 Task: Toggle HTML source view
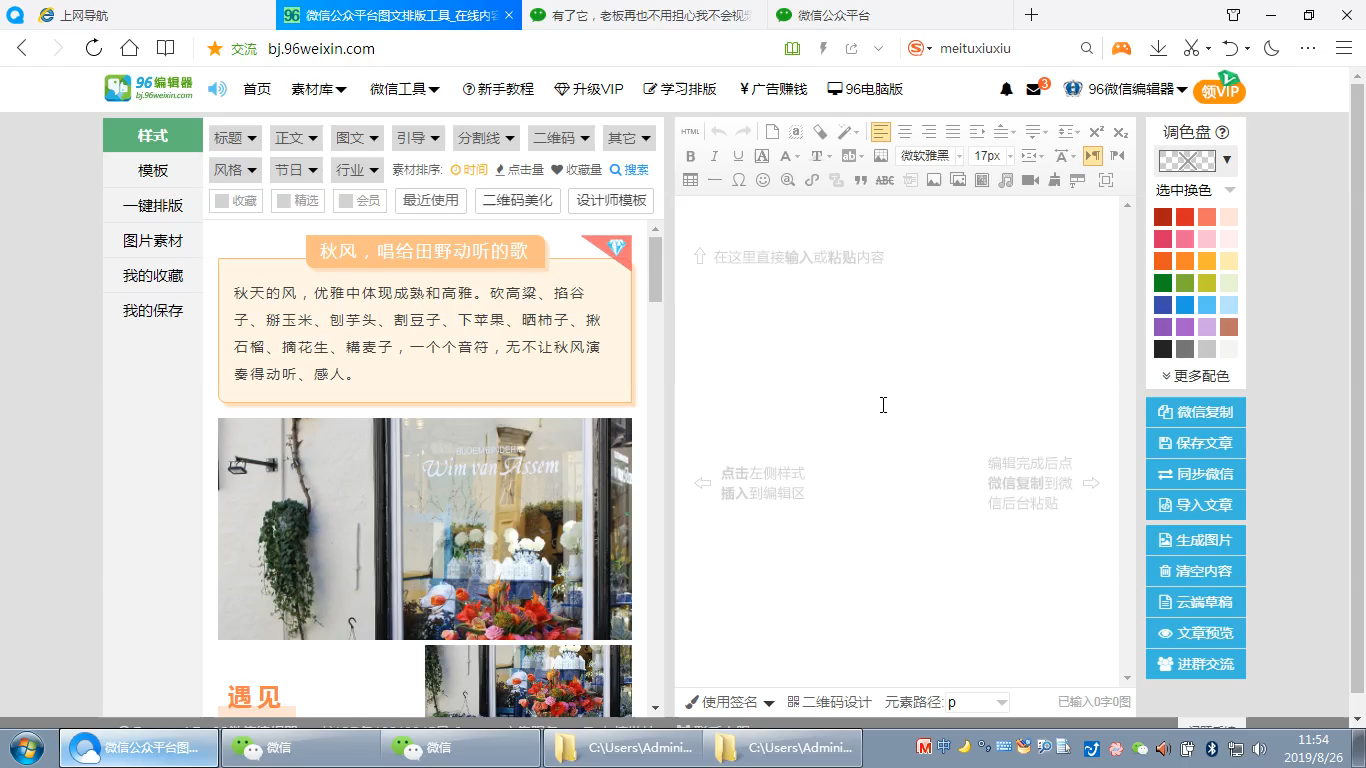pos(690,131)
